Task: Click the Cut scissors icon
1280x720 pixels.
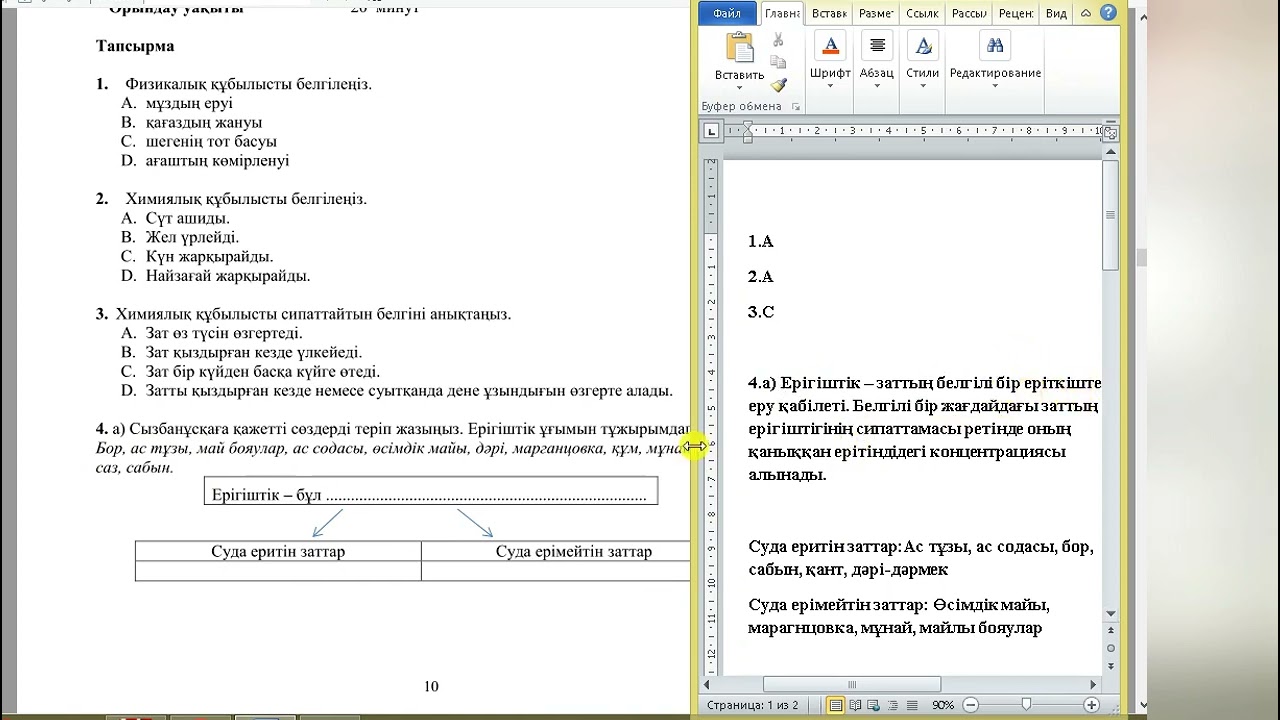Action: pyautogui.click(x=778, y=40)
